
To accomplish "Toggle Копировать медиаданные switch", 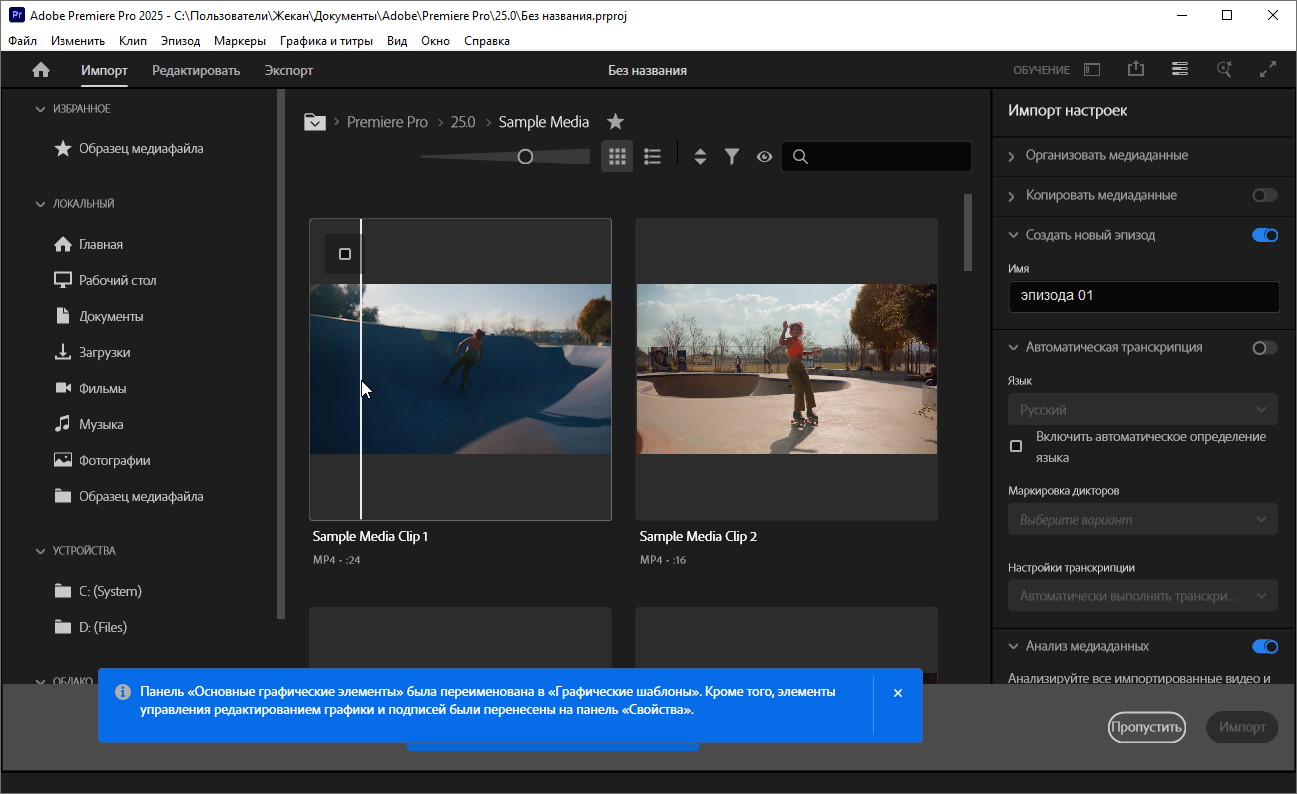I will [x=1265, y=195].
